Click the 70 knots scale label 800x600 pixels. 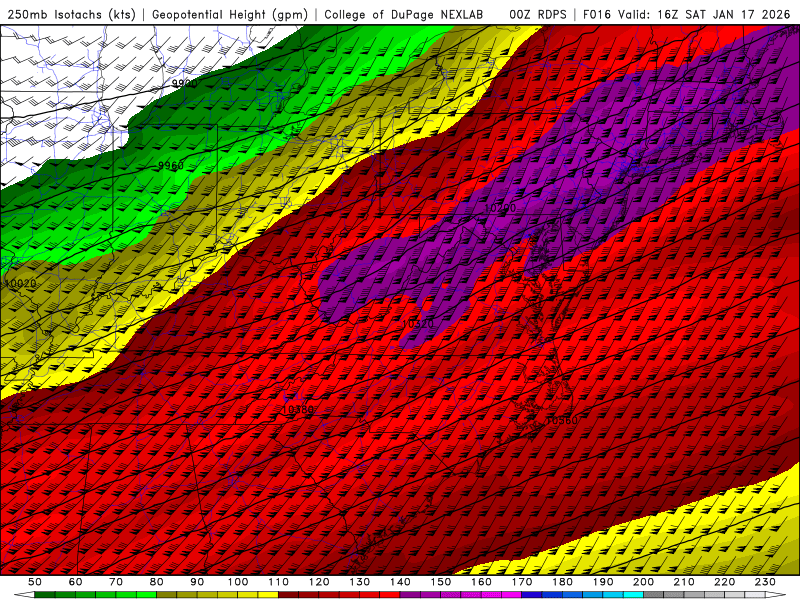[x=116, y=582]
